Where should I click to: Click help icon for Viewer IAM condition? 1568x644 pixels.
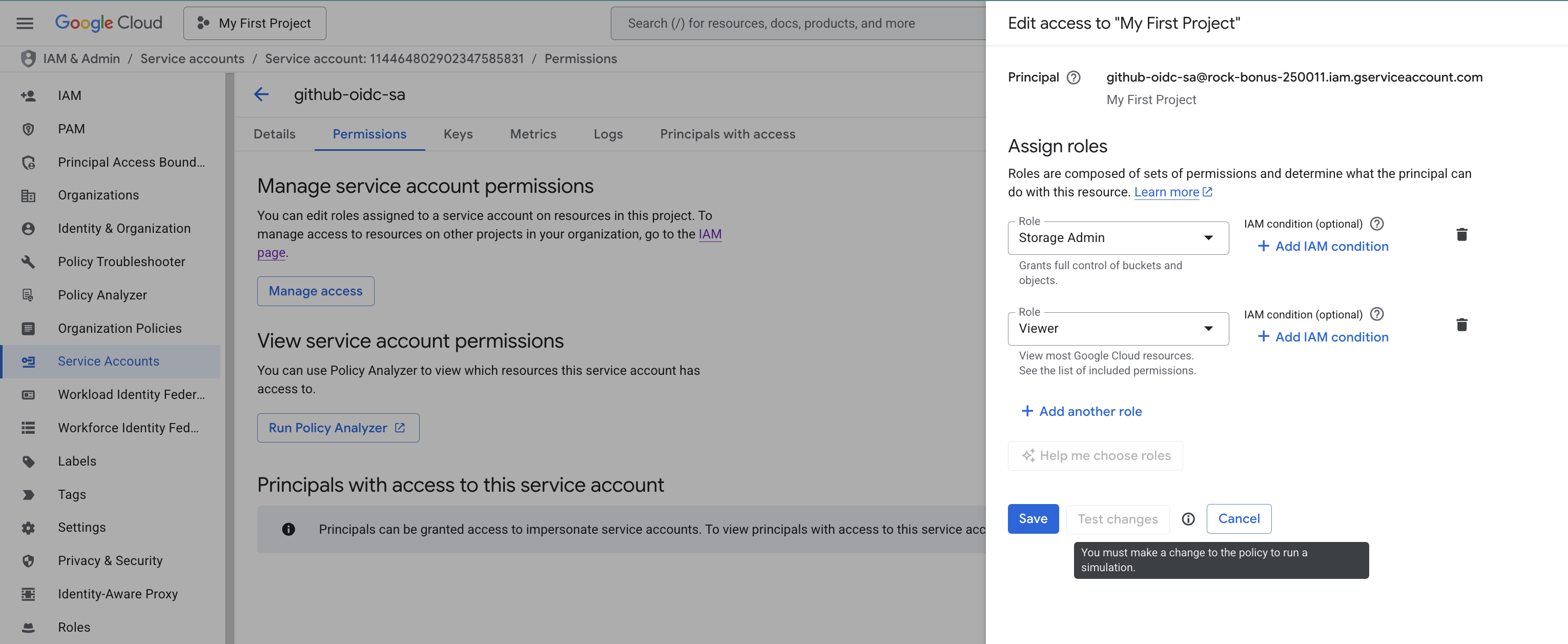[x=1377, y=314]
